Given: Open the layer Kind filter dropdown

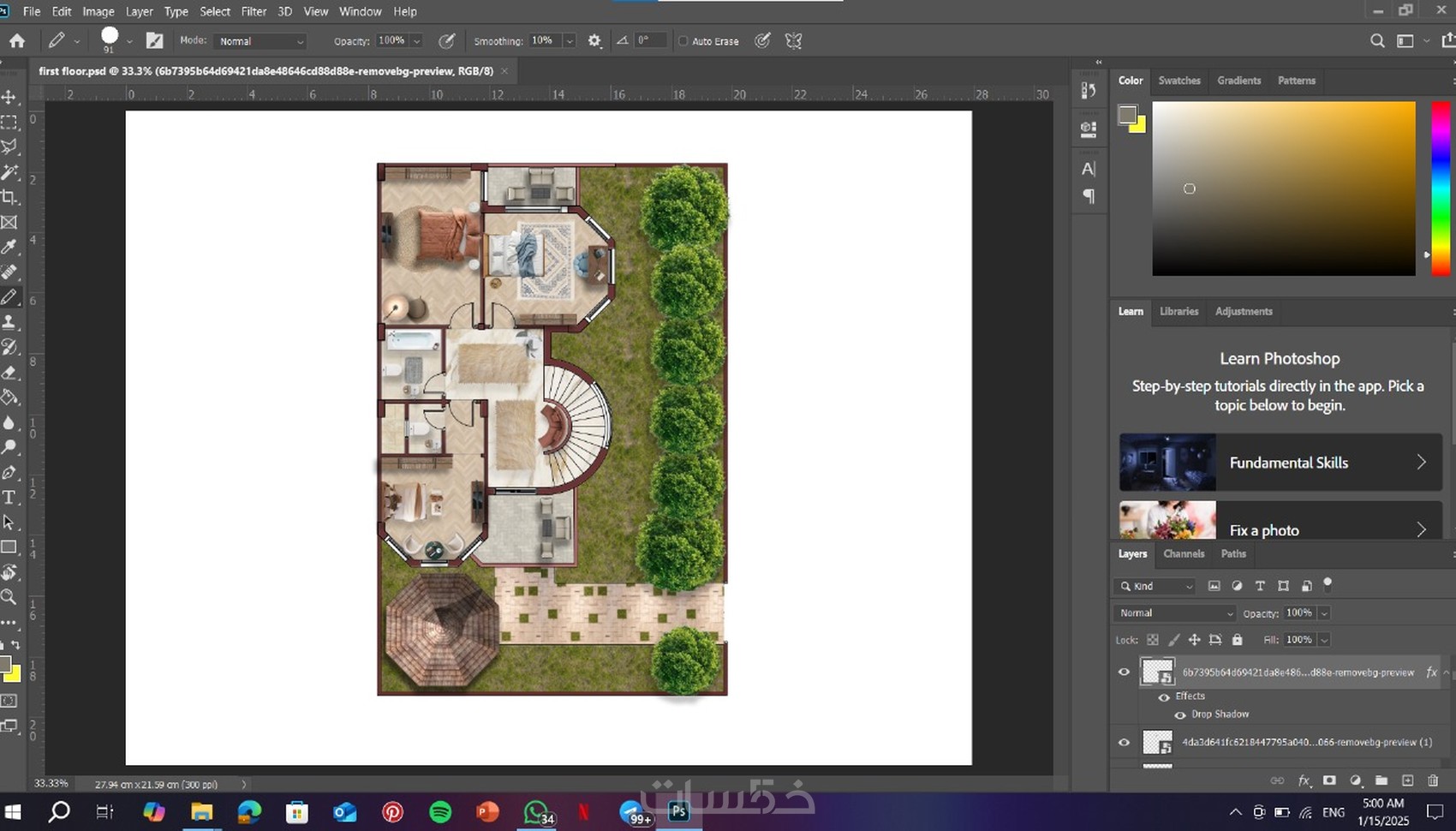Looking at the screenshot, I should 1155,586.
